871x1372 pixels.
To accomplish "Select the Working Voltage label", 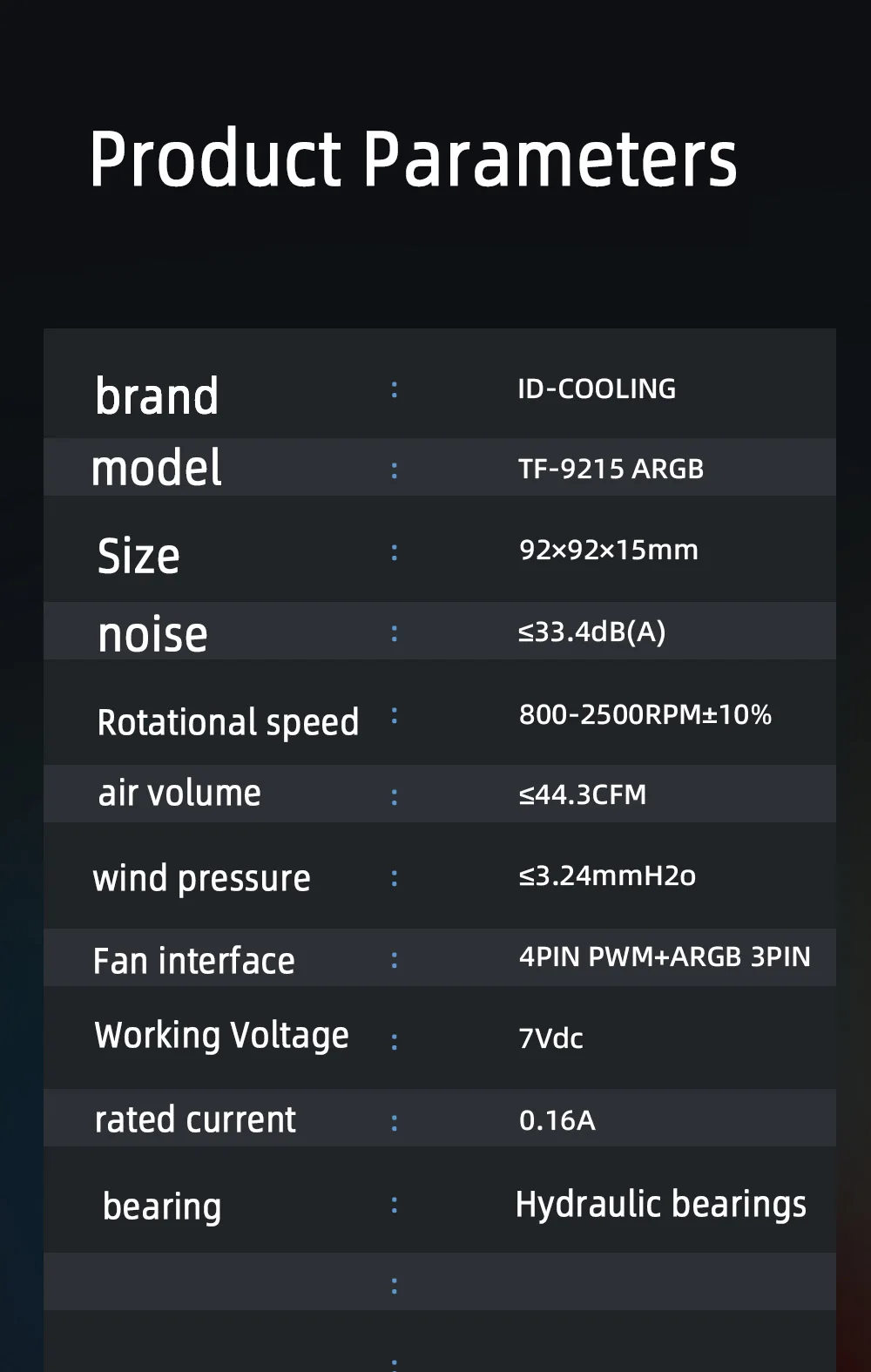I will [x=222, y=1035].
